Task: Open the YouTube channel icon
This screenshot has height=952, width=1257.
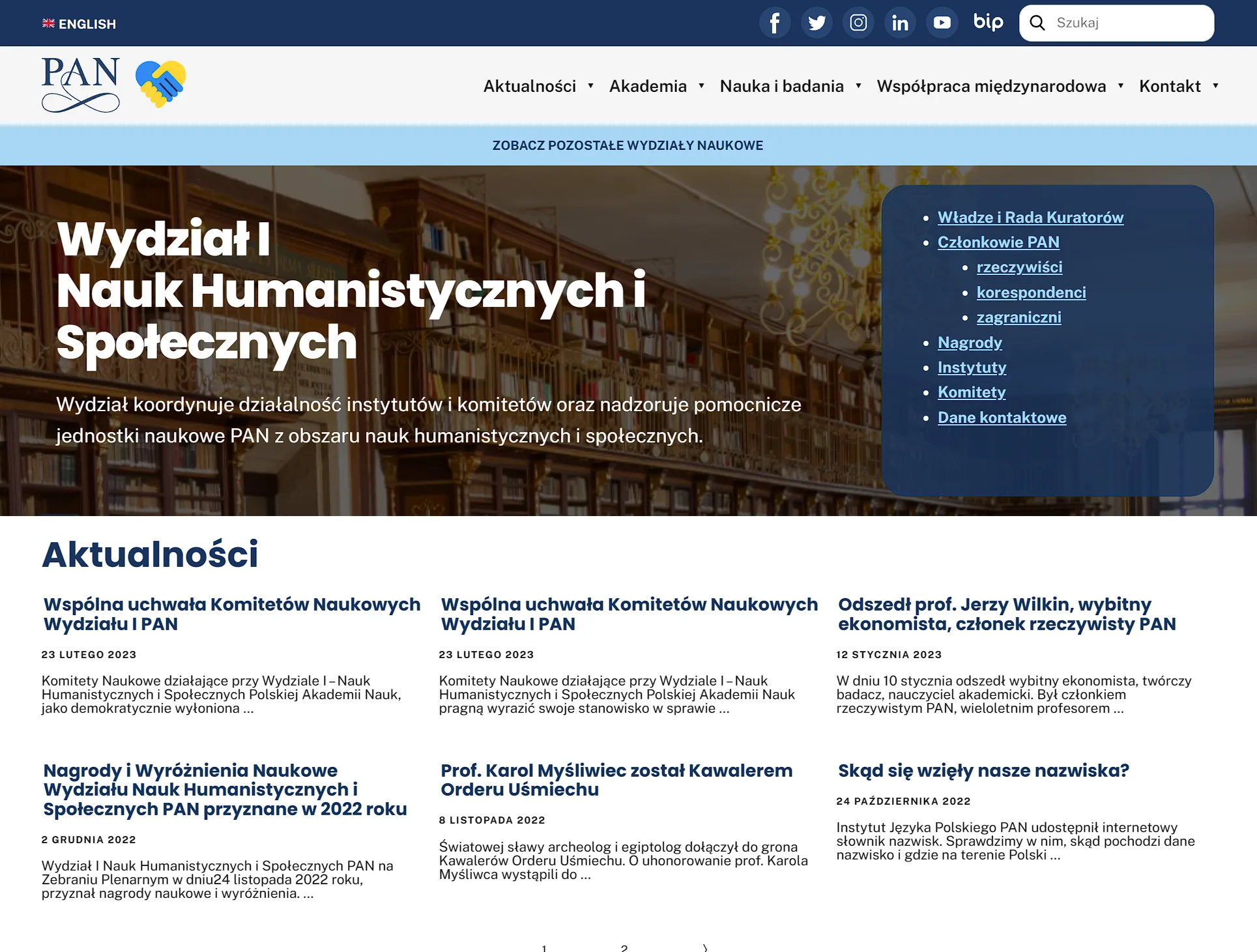Action: click(x=942, y=23)
